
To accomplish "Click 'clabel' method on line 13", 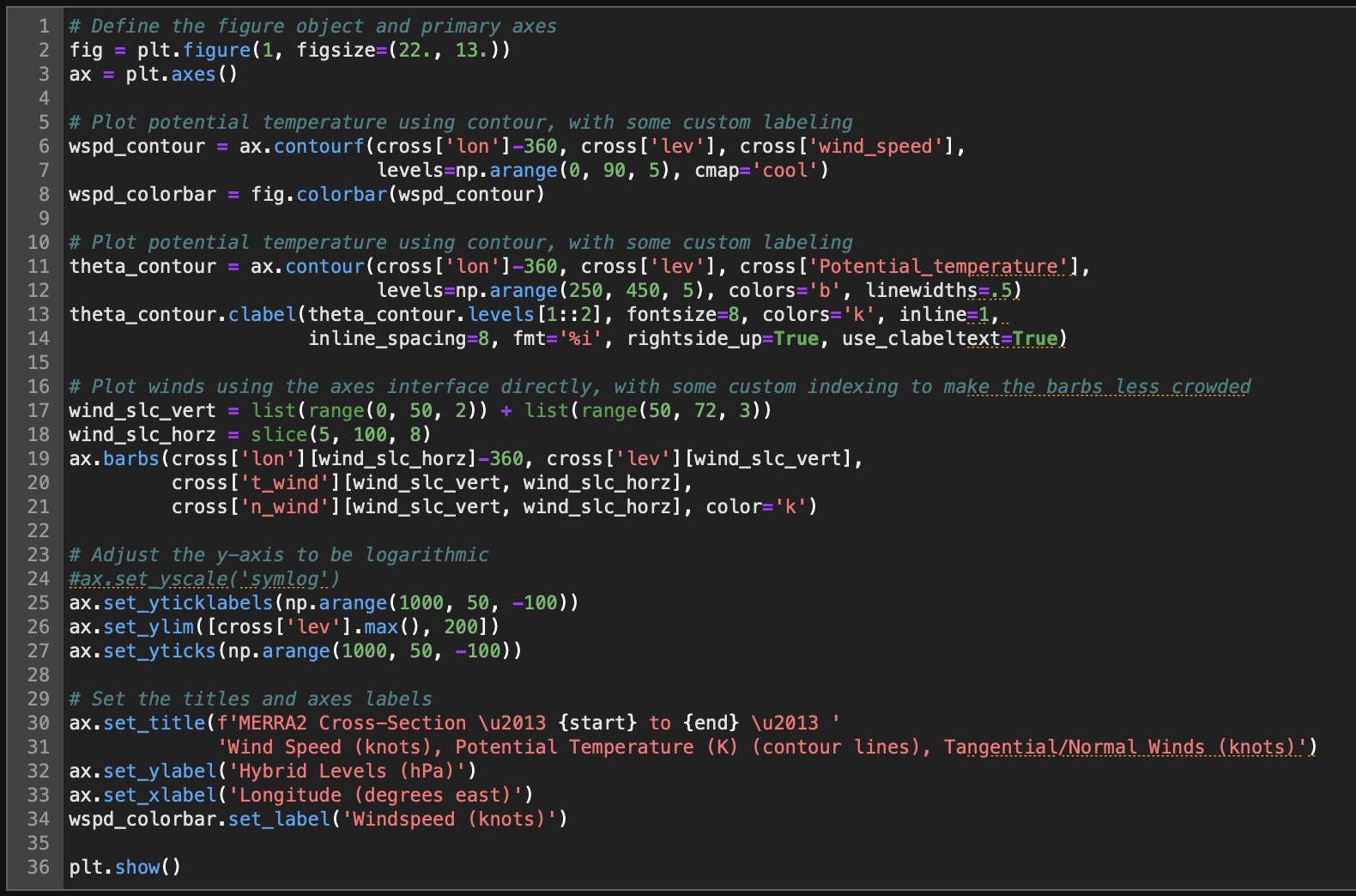I will pyautogui.click(x=262, y=314).
